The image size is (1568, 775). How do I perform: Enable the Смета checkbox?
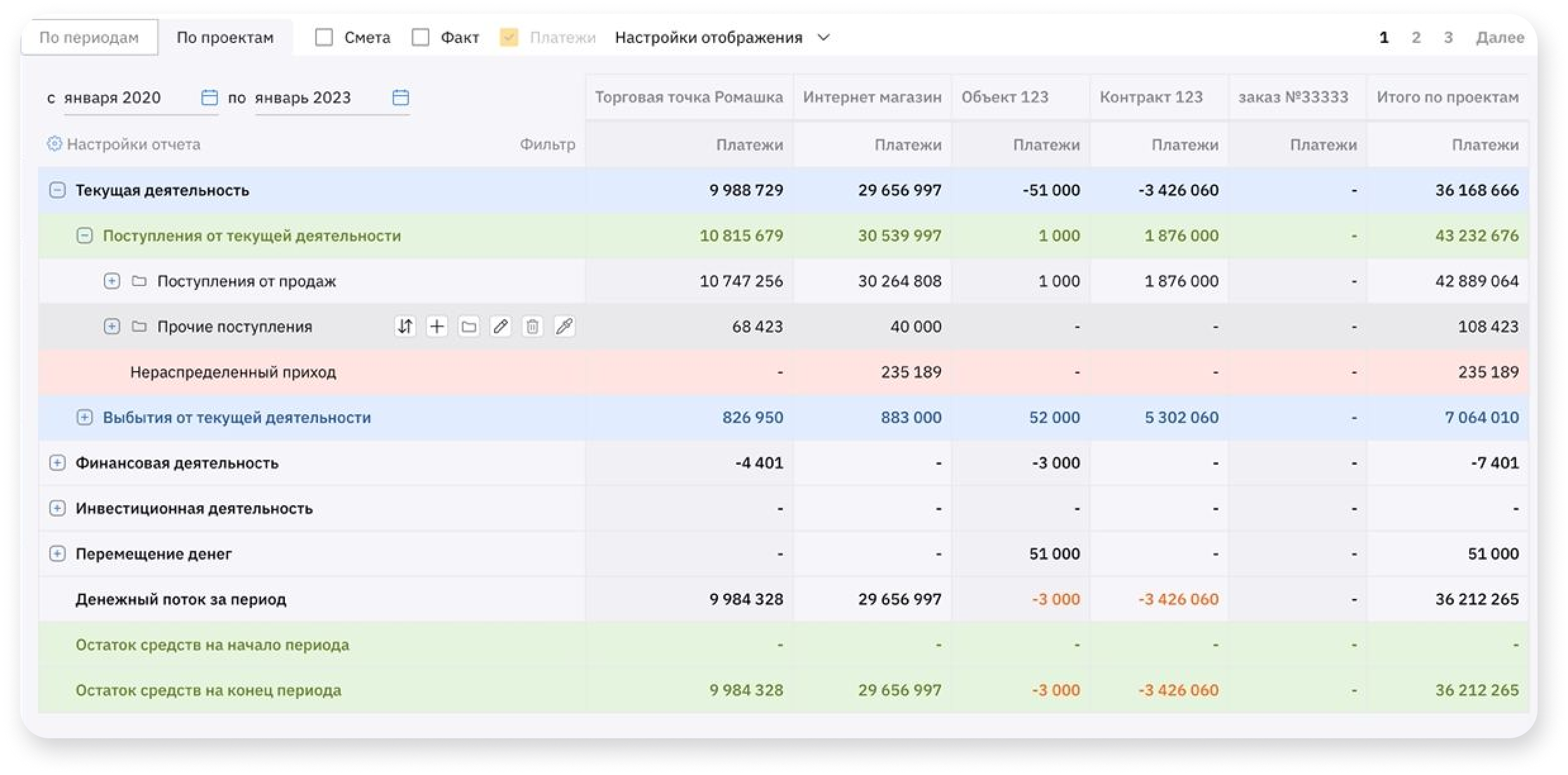click(324, 37)
